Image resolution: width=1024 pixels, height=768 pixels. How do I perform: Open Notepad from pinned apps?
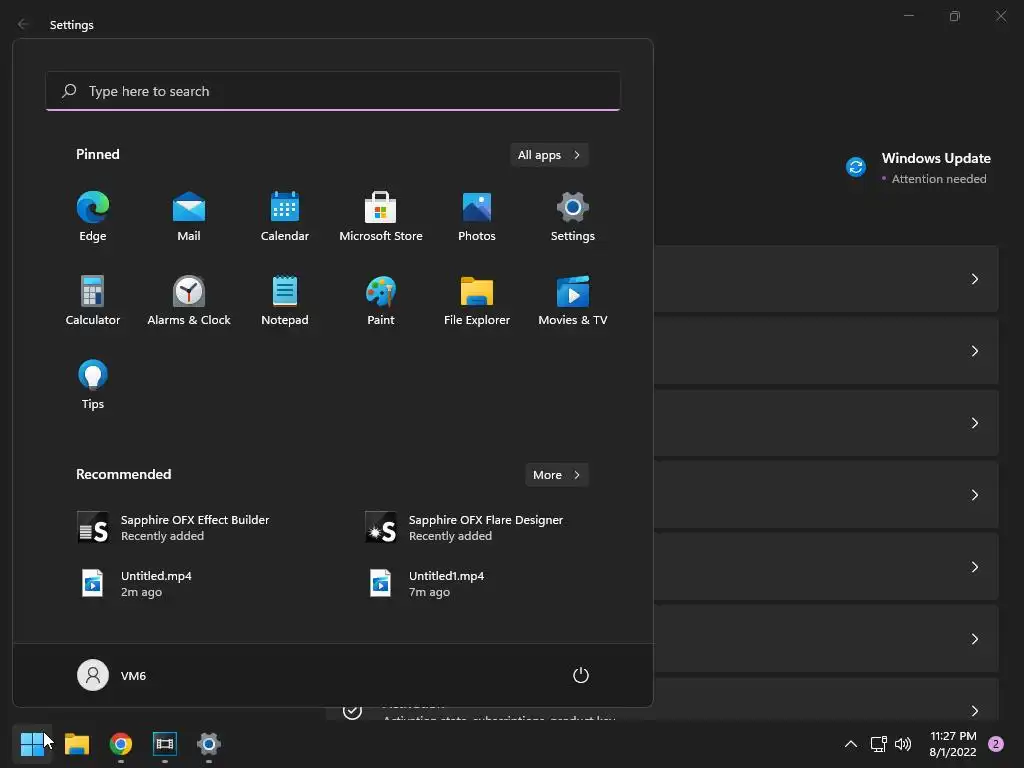pyautogui.click(x=285, y=301)
